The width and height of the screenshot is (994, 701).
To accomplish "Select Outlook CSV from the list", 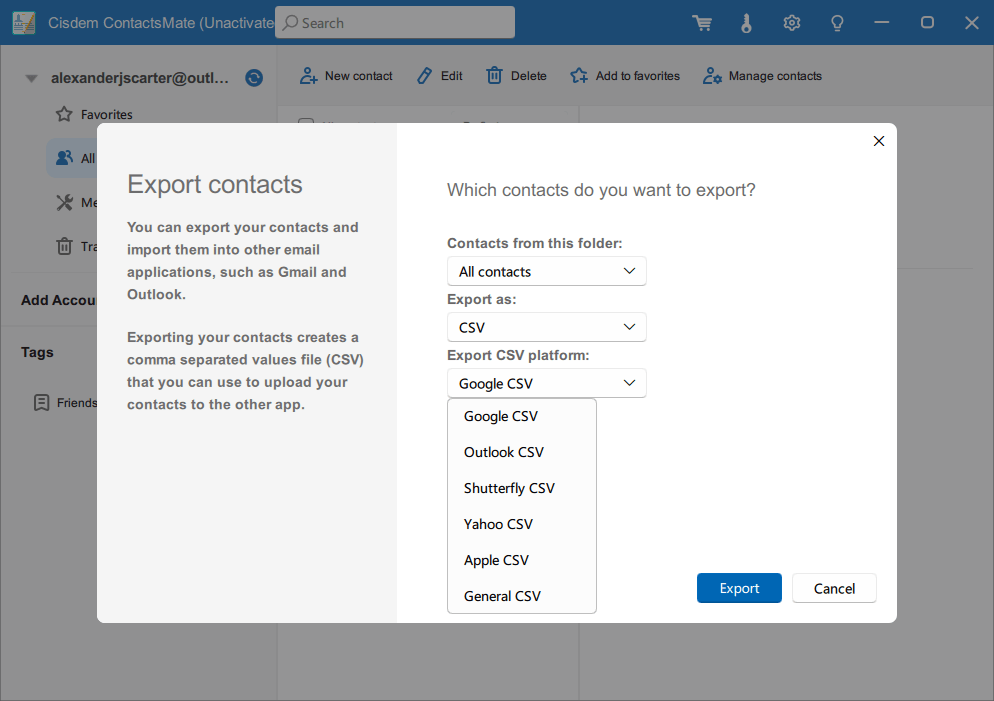I will pos(504,452).
